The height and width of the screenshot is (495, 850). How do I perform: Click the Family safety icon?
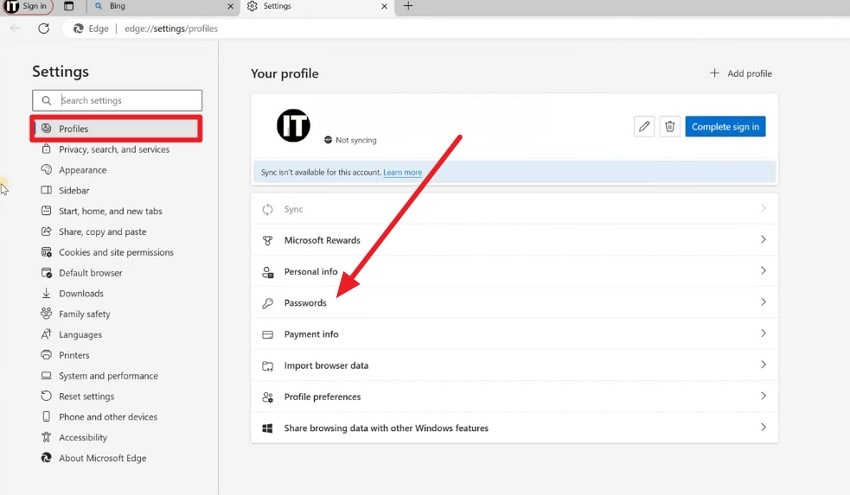[47, 313]
